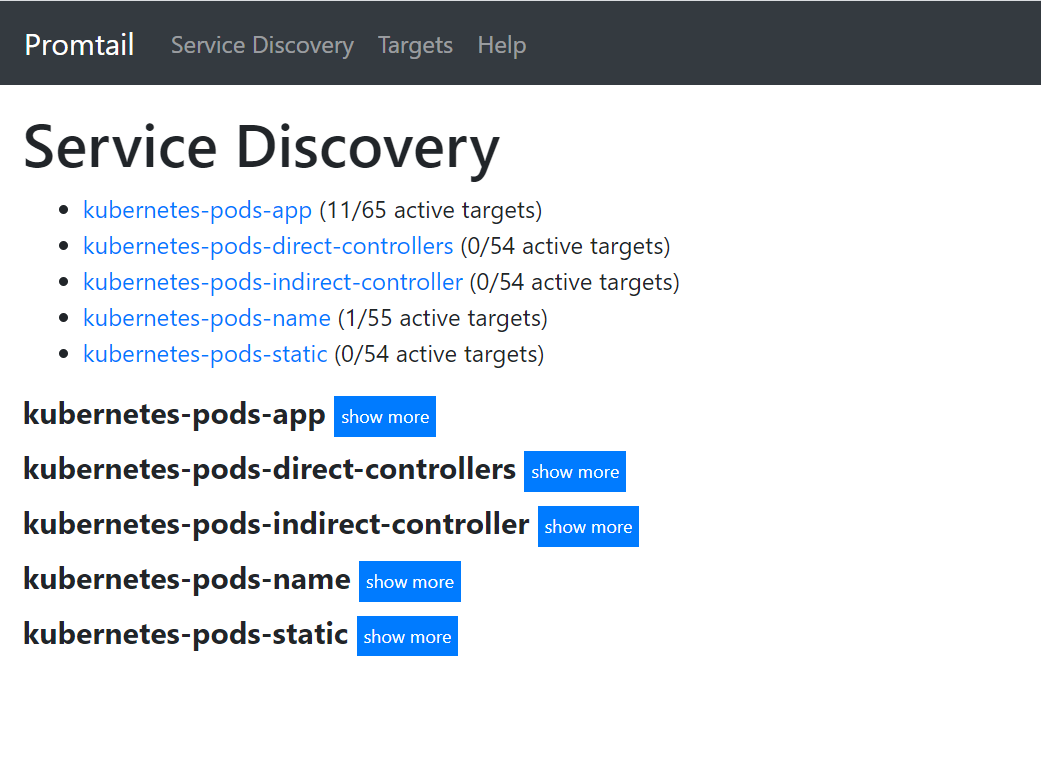Click the kubernetes-pods-name section heading
The height and width of the screenshot is (781, 1041).
tap(187, 580)
